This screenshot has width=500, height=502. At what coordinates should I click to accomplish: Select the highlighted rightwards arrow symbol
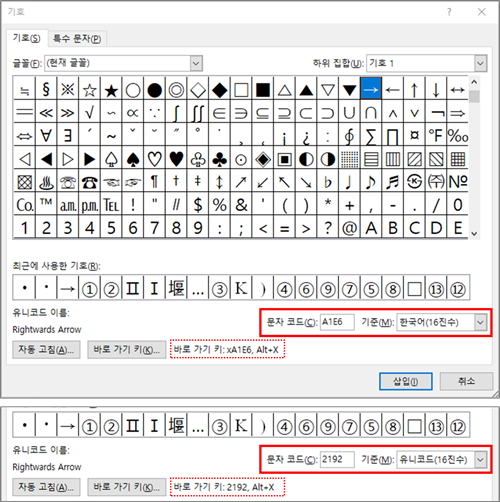pyautogui.click(x=371, y=89)
